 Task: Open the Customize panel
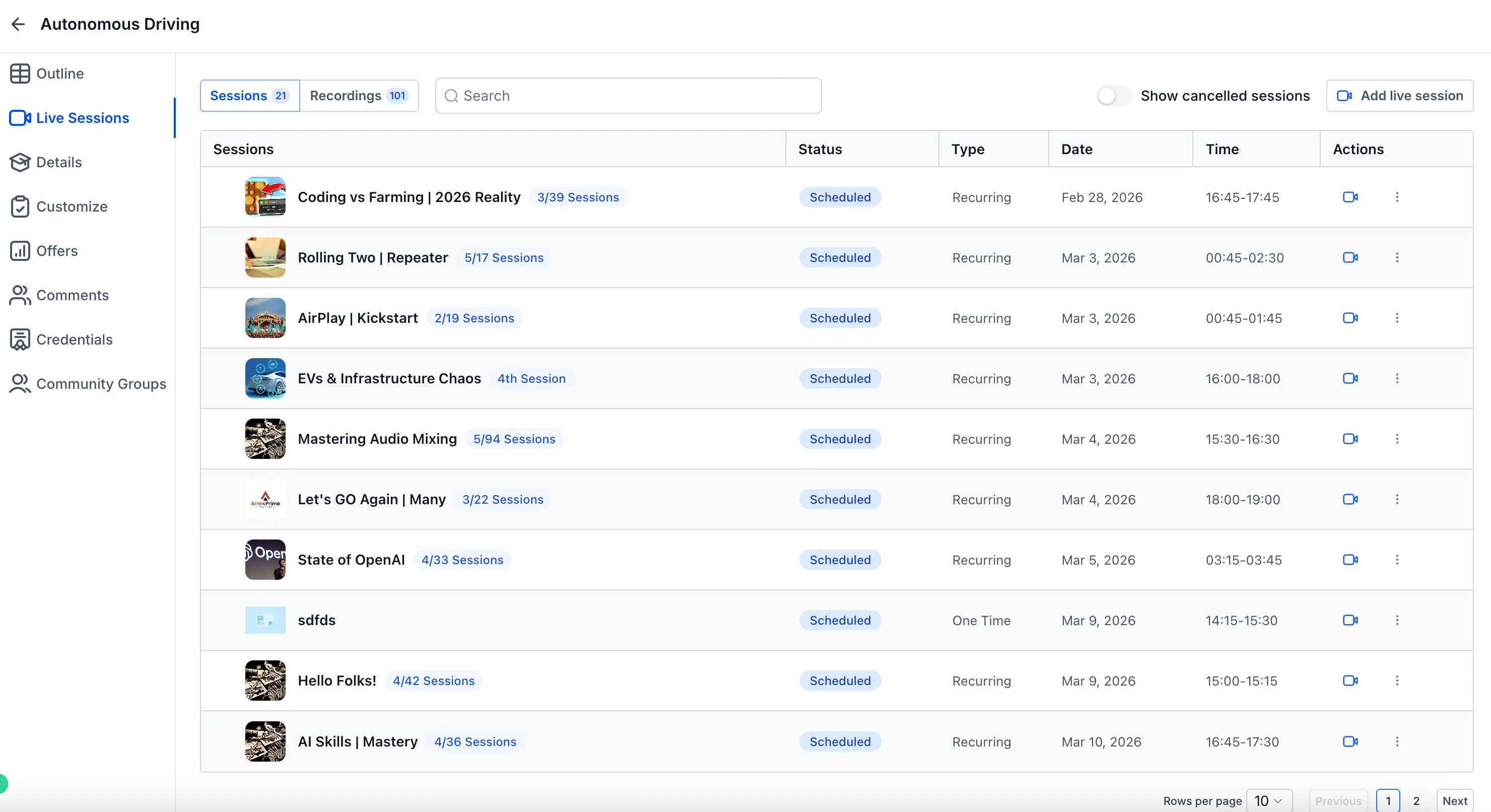pos(72,207)
